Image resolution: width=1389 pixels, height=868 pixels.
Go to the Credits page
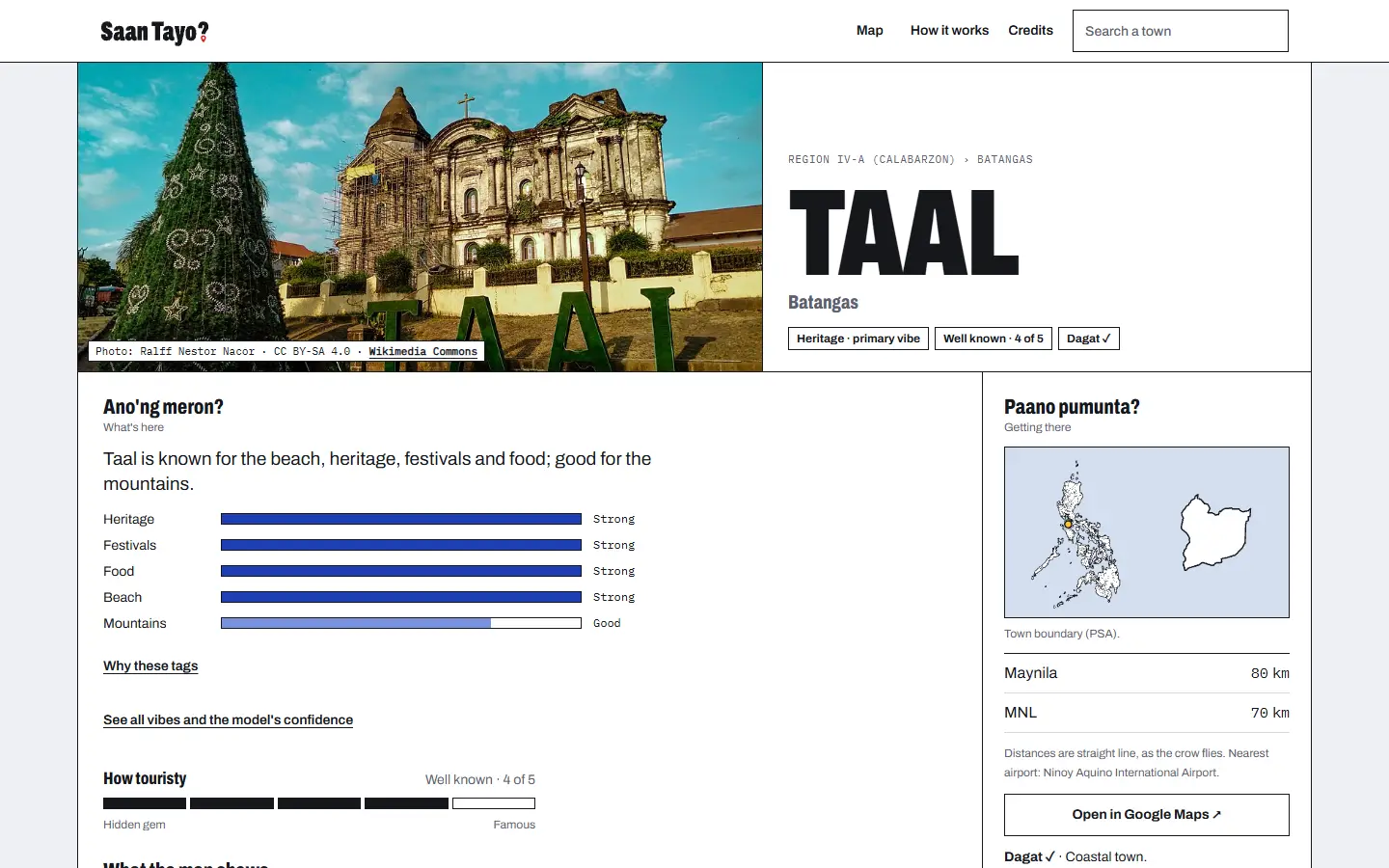1030,31
